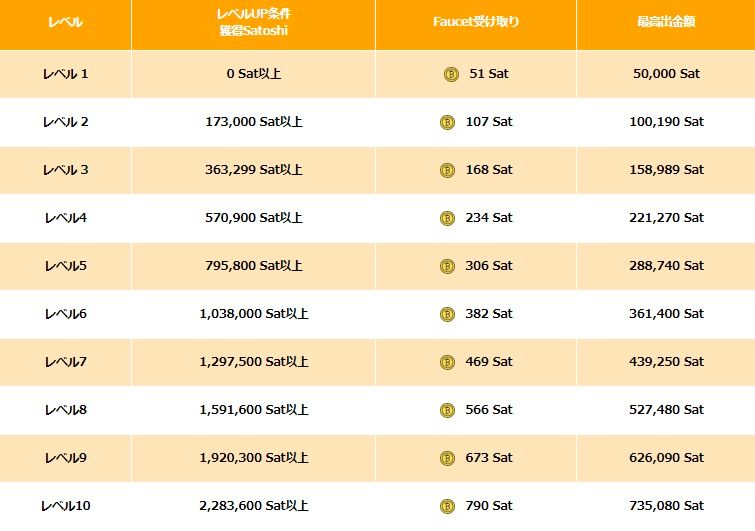Click the 50,000 Sat withdrawal cell
This screenshot has width=755, height=531.
(665, 74)
